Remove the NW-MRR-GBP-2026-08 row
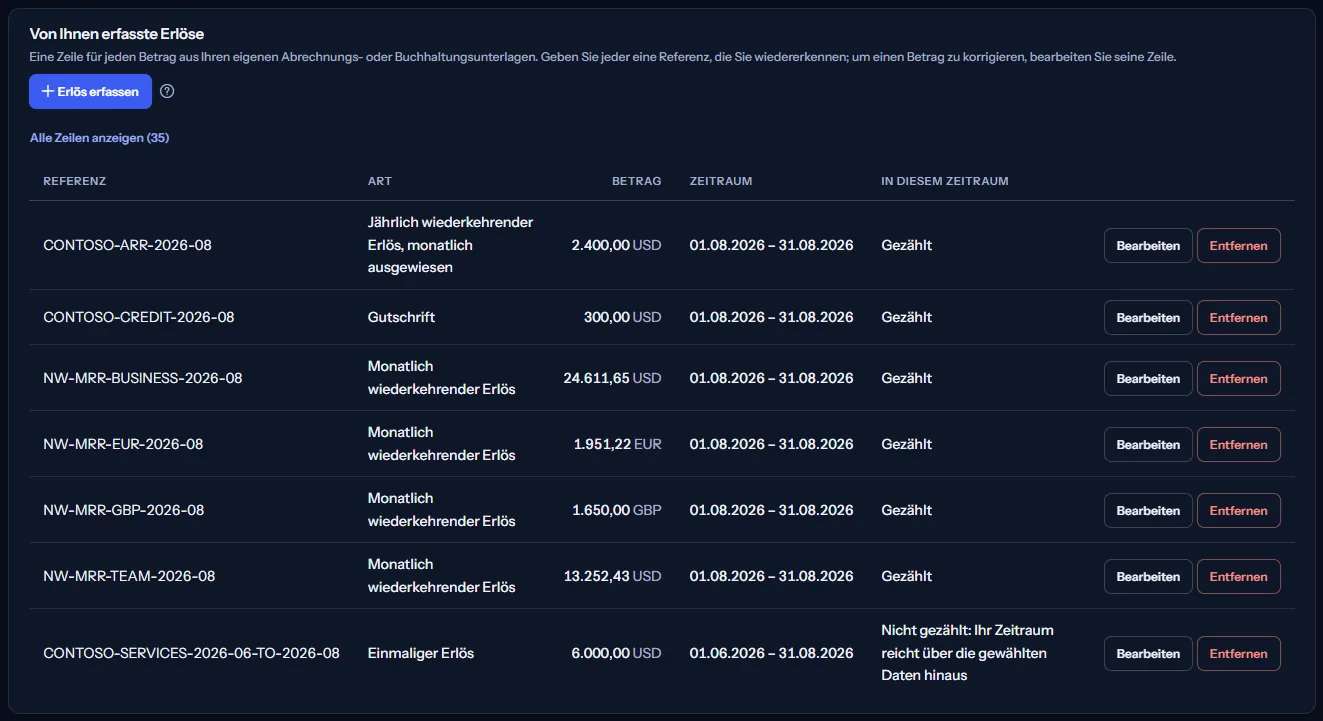Viewport: 1323px width, 721px height. (1238, 510)
